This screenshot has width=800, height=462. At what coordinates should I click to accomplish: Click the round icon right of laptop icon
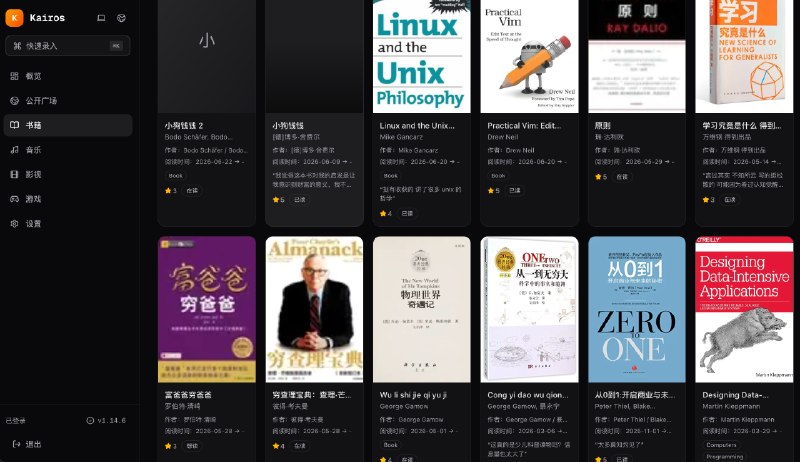pos(121,18)
